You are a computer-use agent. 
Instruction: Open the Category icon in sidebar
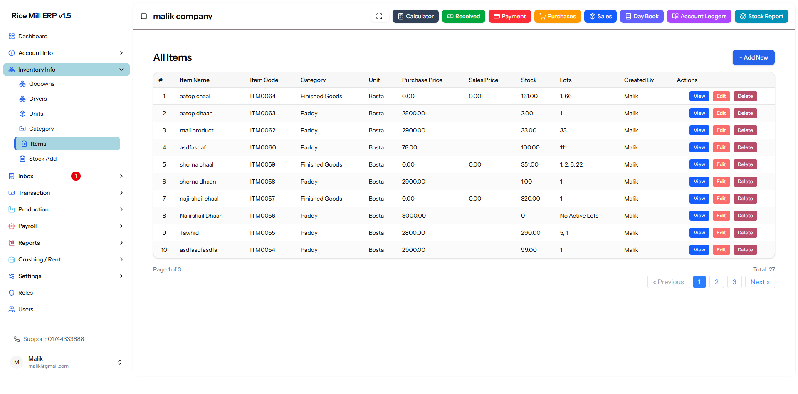click(22, 129)
